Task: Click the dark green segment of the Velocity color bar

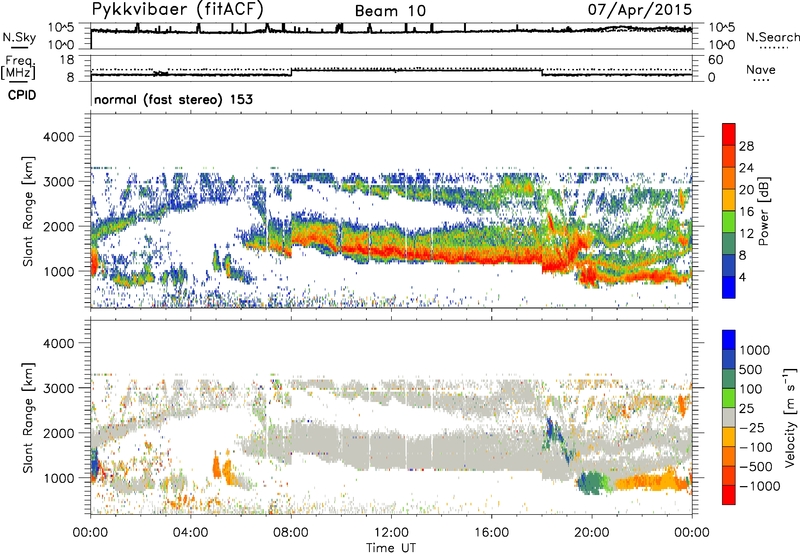Action: click(x=729, y=379)
